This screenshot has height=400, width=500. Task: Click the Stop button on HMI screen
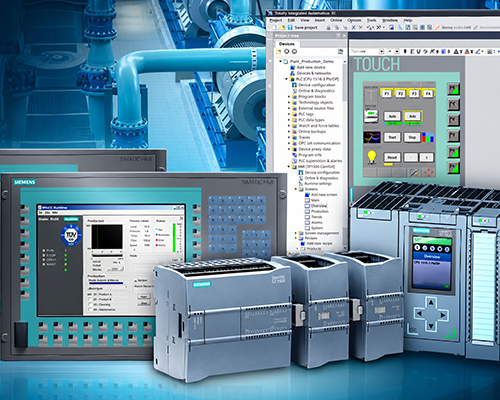(412, 137)
